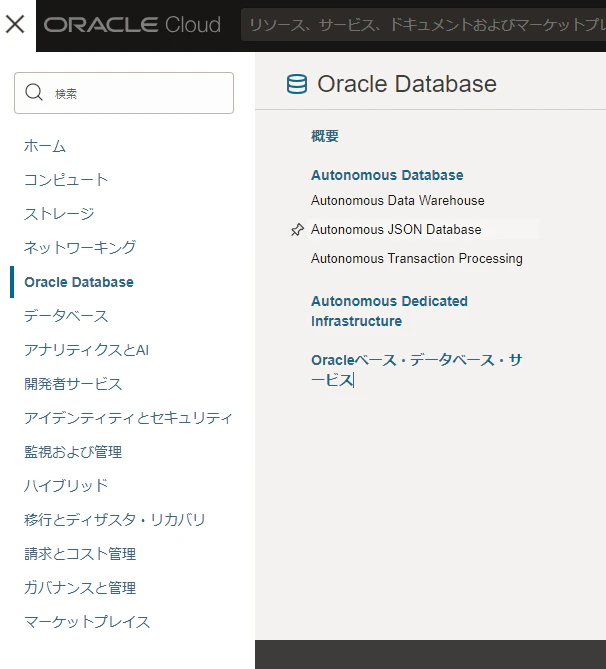Open ホーム in the navigation menu
606x669 pixels.
pos(45,146)
